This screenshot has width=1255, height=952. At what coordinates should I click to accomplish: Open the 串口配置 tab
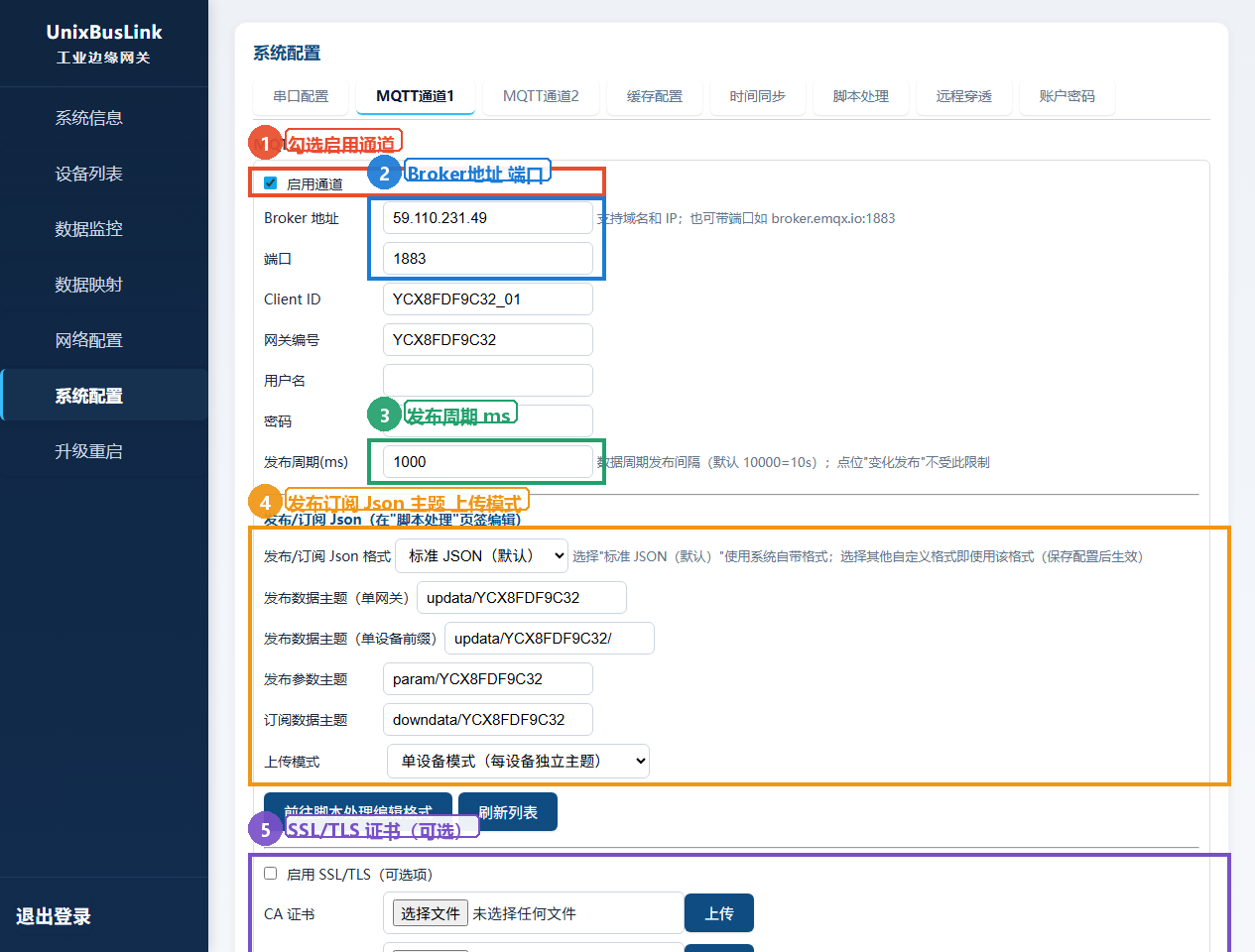pyautogui.click(x=301, y=96)
